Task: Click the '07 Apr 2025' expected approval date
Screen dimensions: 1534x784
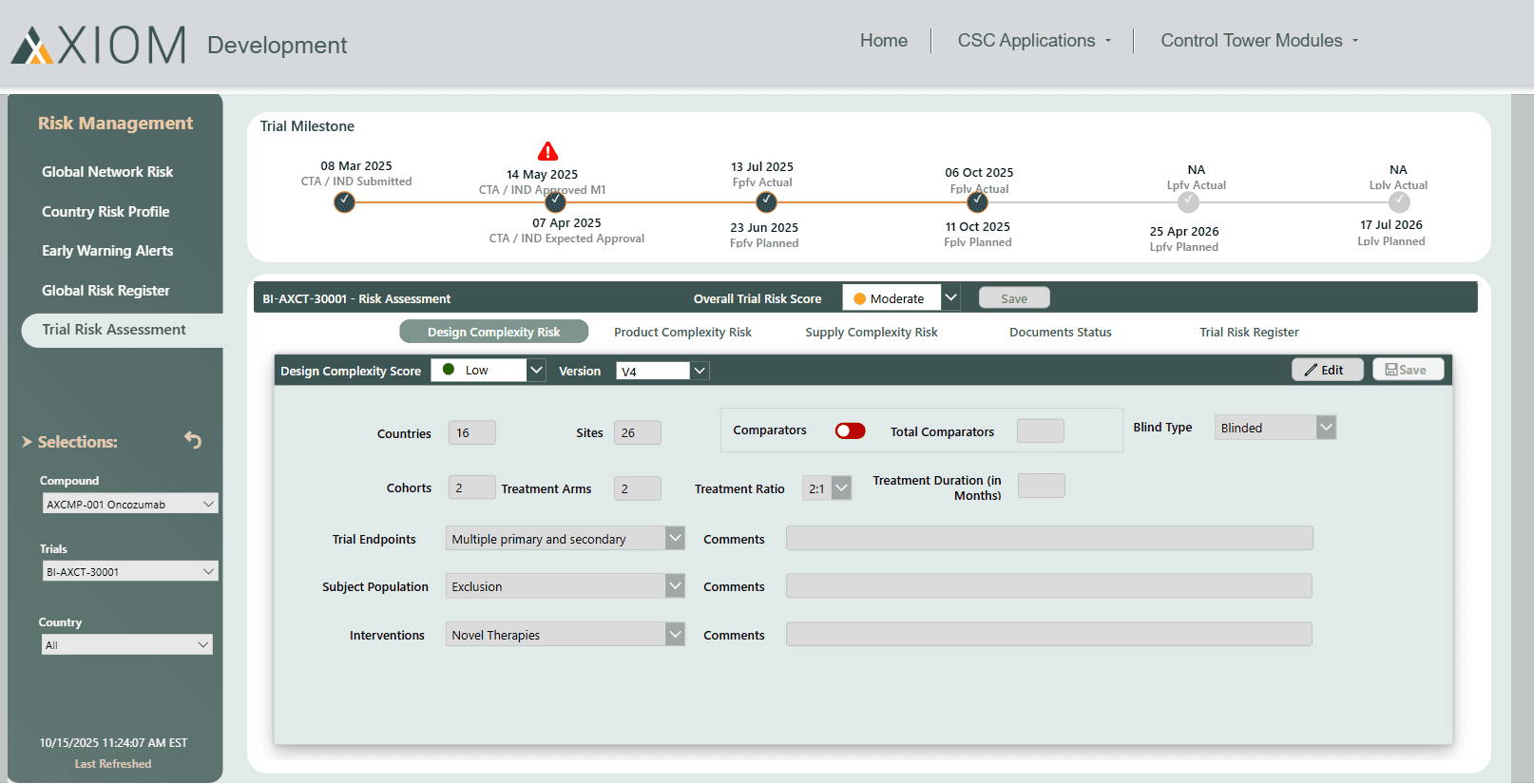Action: [x=566, y=223]
